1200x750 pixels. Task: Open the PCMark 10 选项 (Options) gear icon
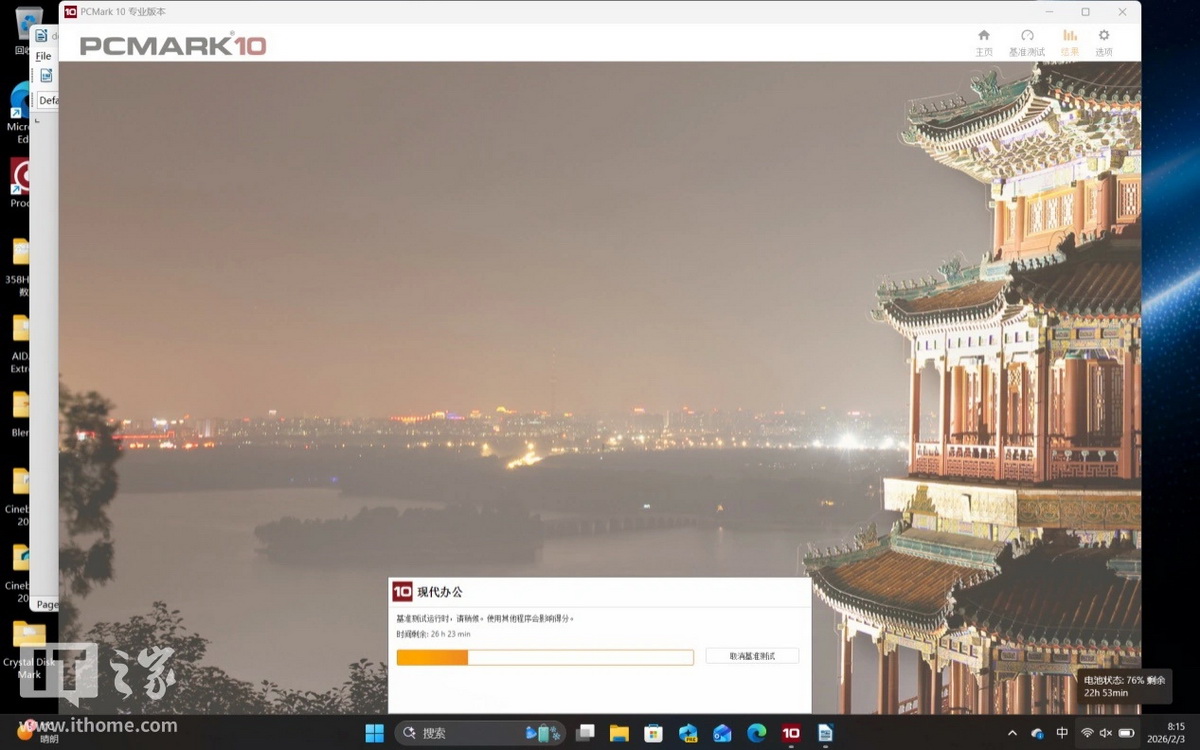1103,42
